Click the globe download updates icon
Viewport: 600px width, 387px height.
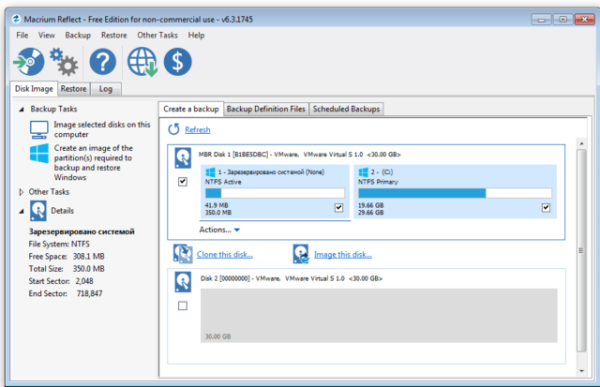click(142, 62)
